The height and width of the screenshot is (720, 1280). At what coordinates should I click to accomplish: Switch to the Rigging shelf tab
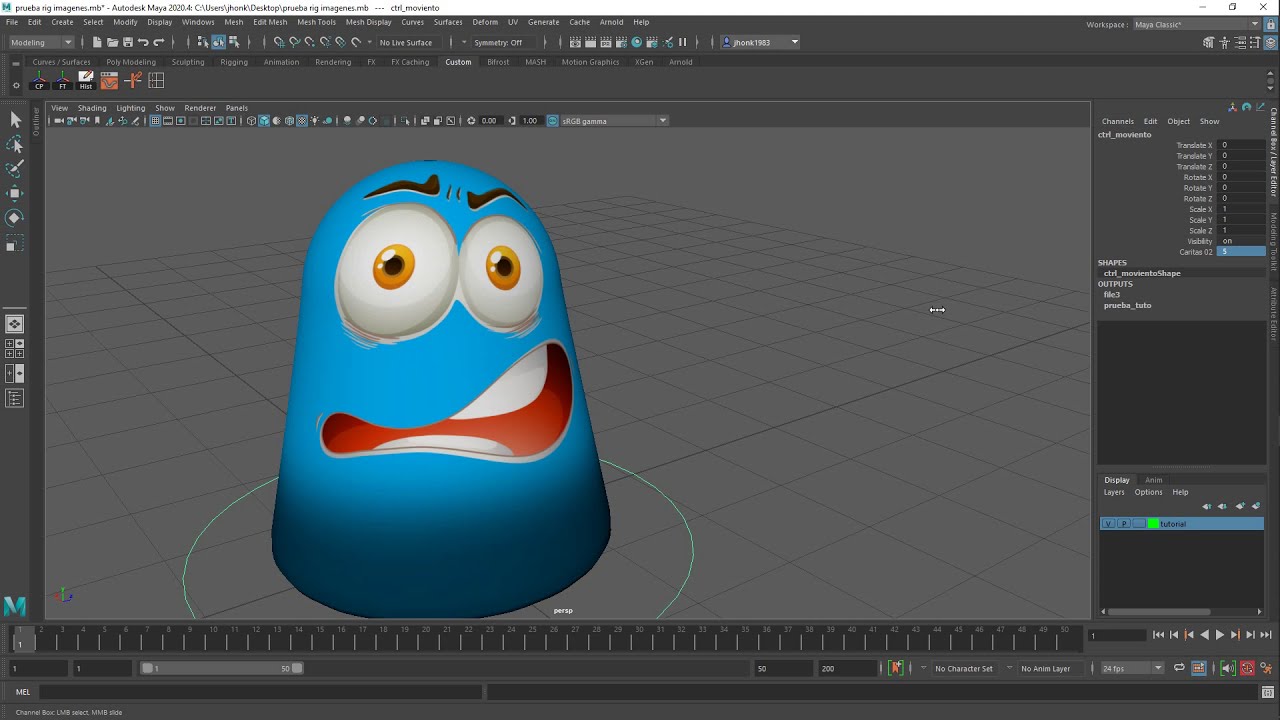(234, 62)
